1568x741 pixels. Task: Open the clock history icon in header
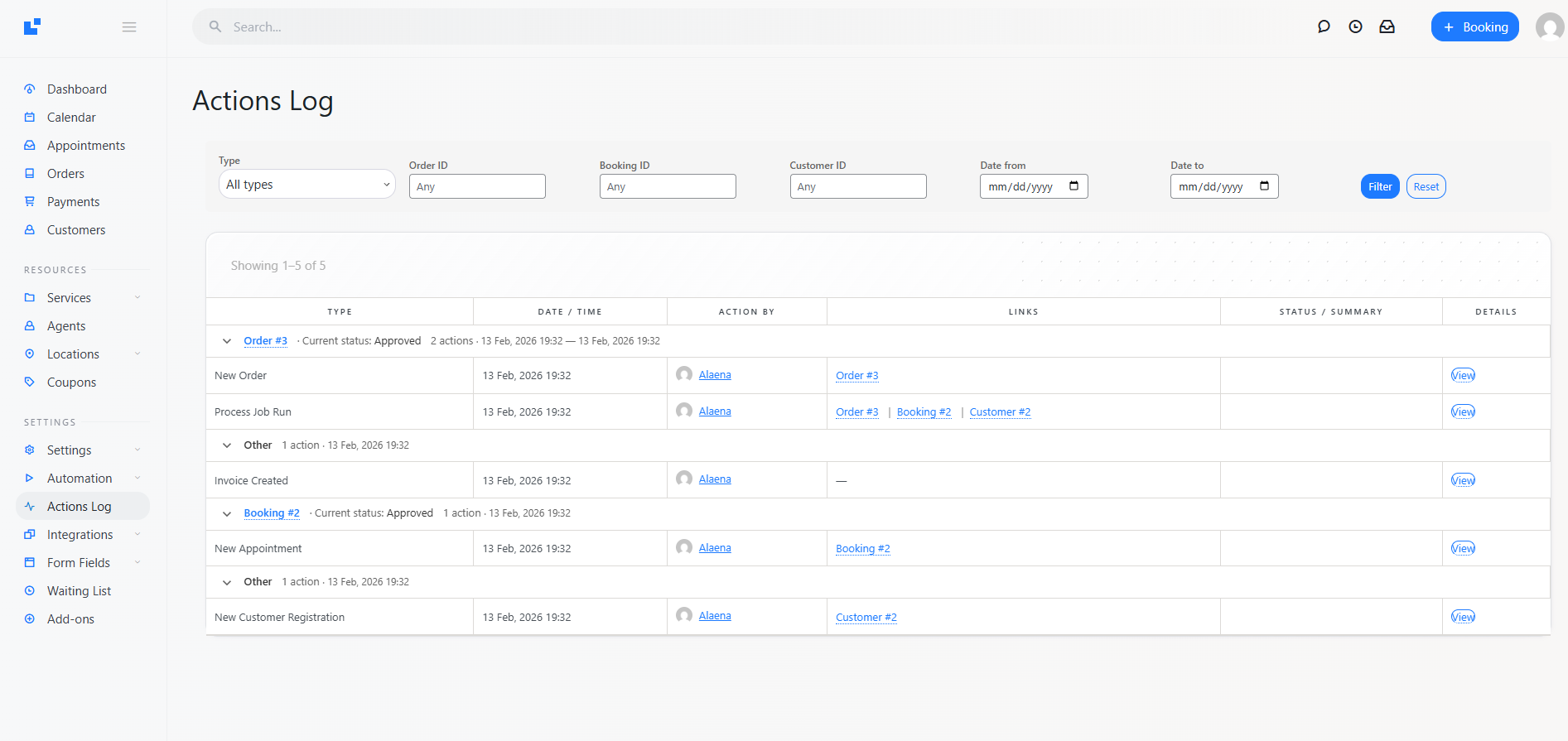point(1355,26)
